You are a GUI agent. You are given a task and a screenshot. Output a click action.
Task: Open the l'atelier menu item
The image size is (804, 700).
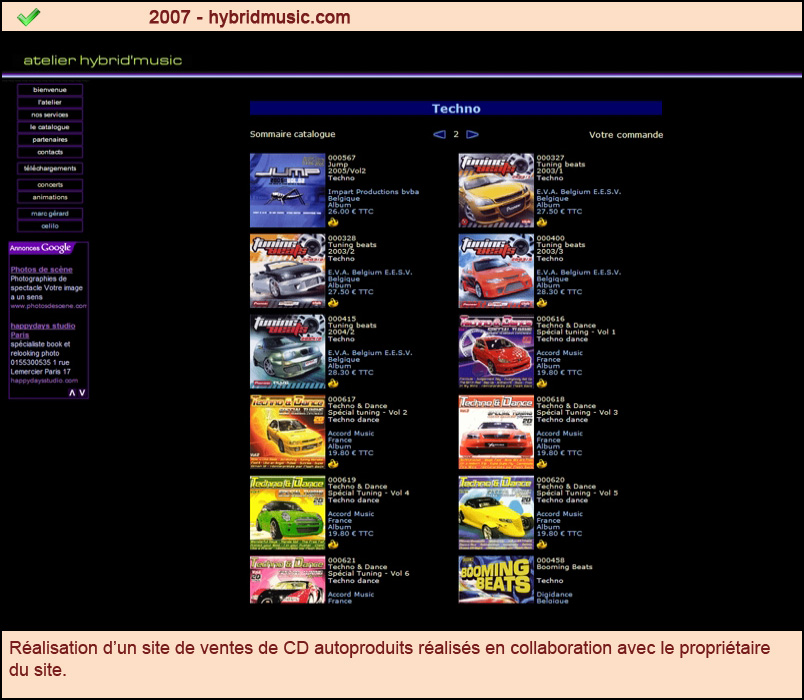[50, 102]
